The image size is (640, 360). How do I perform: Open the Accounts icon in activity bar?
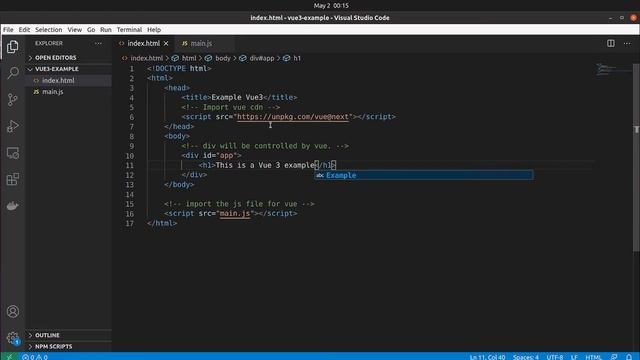point(13,311)
